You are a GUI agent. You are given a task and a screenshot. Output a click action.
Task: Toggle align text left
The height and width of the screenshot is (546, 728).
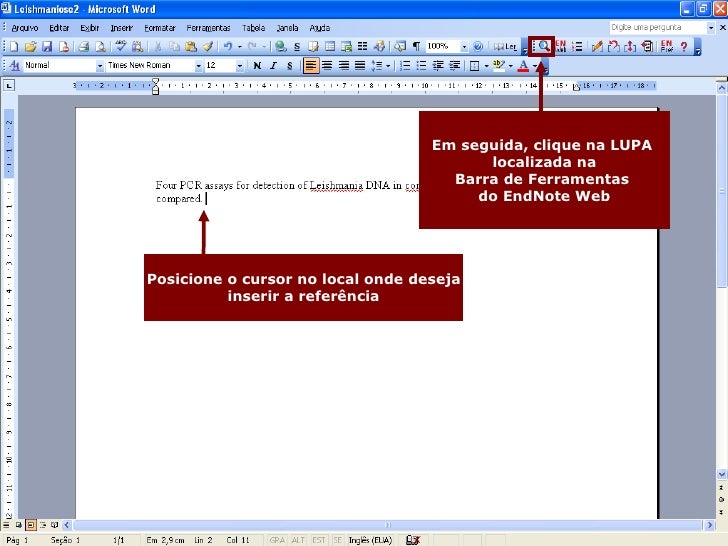(311, 65)
